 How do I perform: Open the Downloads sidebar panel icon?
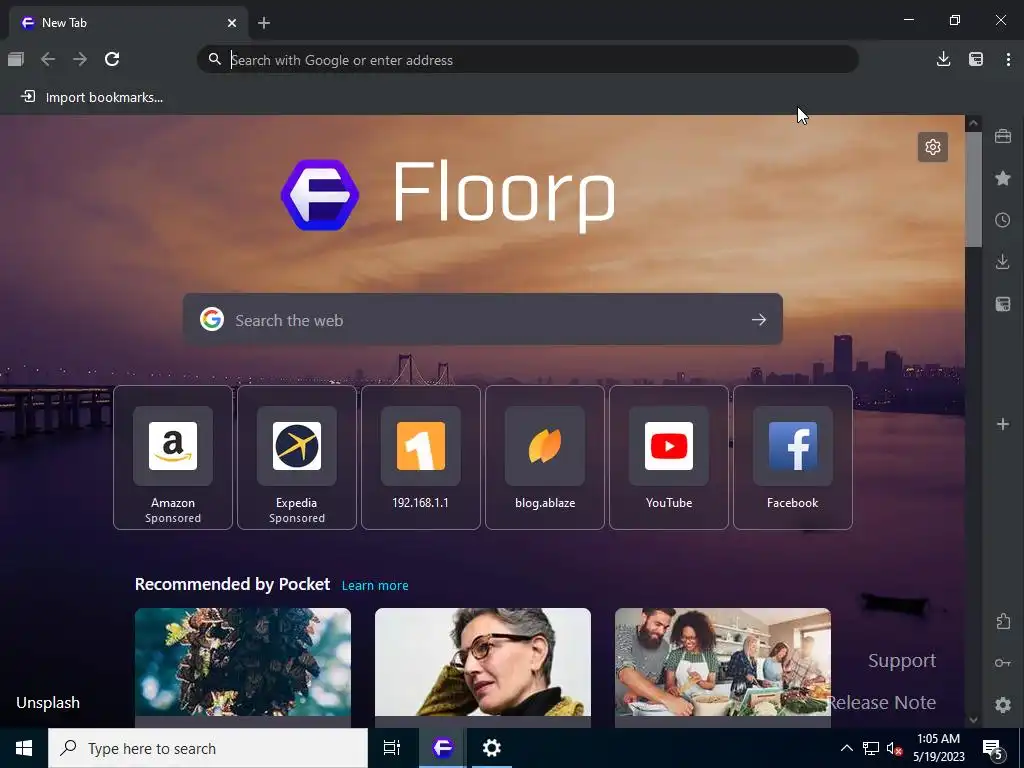[x=1002, y=262]
